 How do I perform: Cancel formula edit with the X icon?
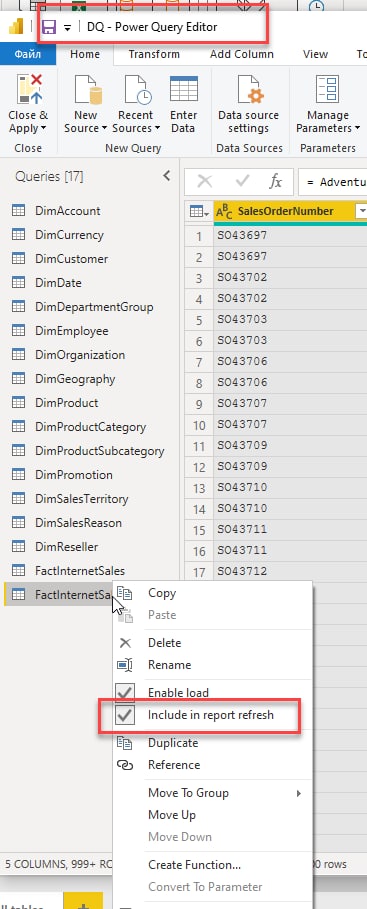pyautogui.click(x=205, y=182)
